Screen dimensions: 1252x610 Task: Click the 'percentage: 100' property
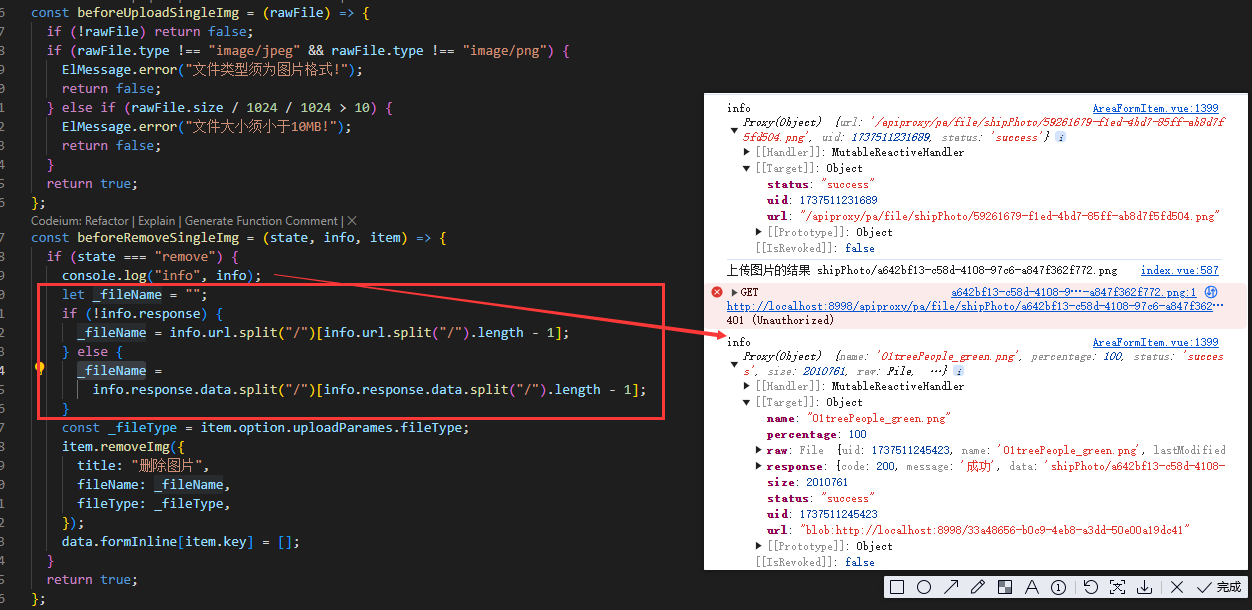817,435
